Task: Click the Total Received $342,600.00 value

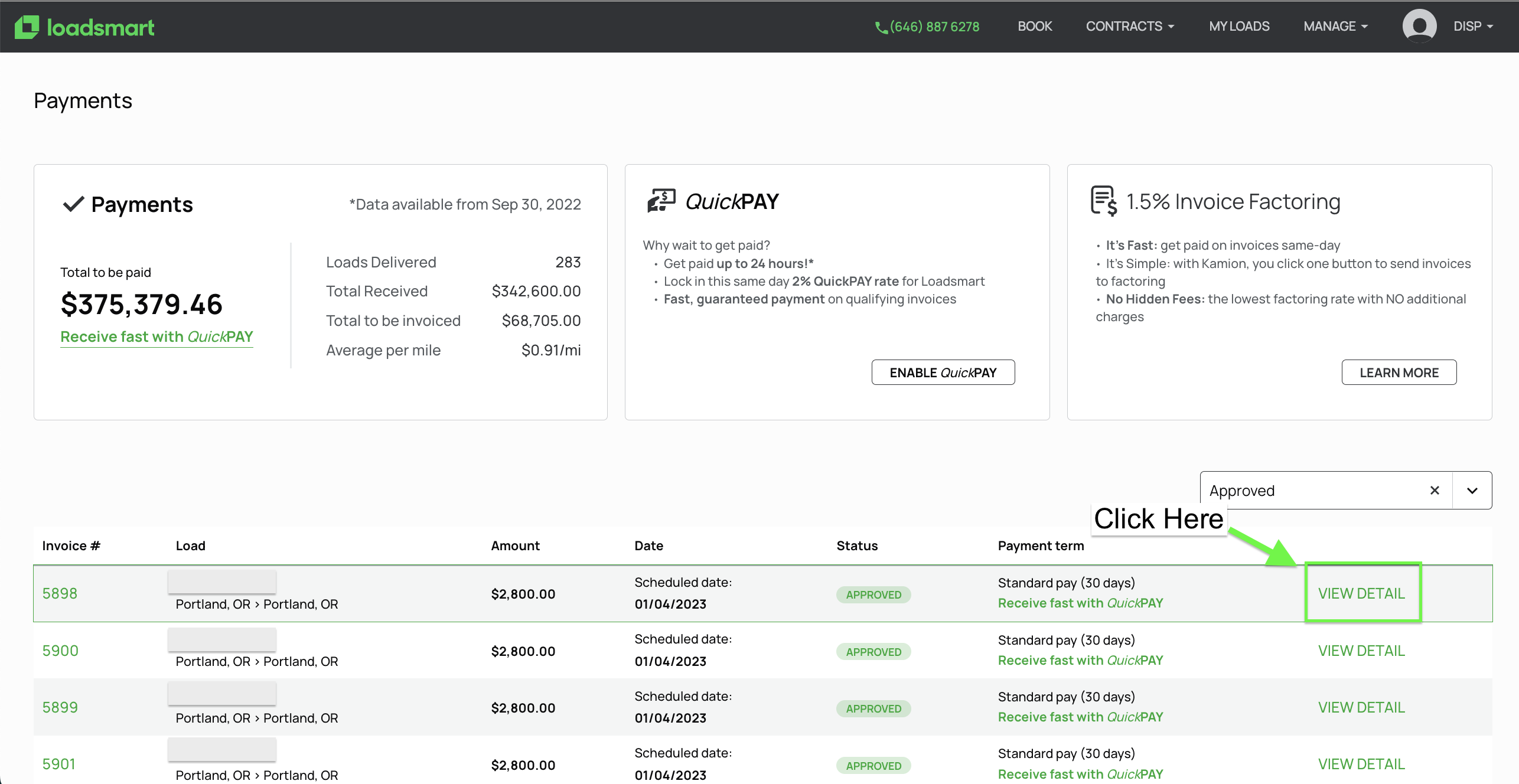Action: [536, 291]
